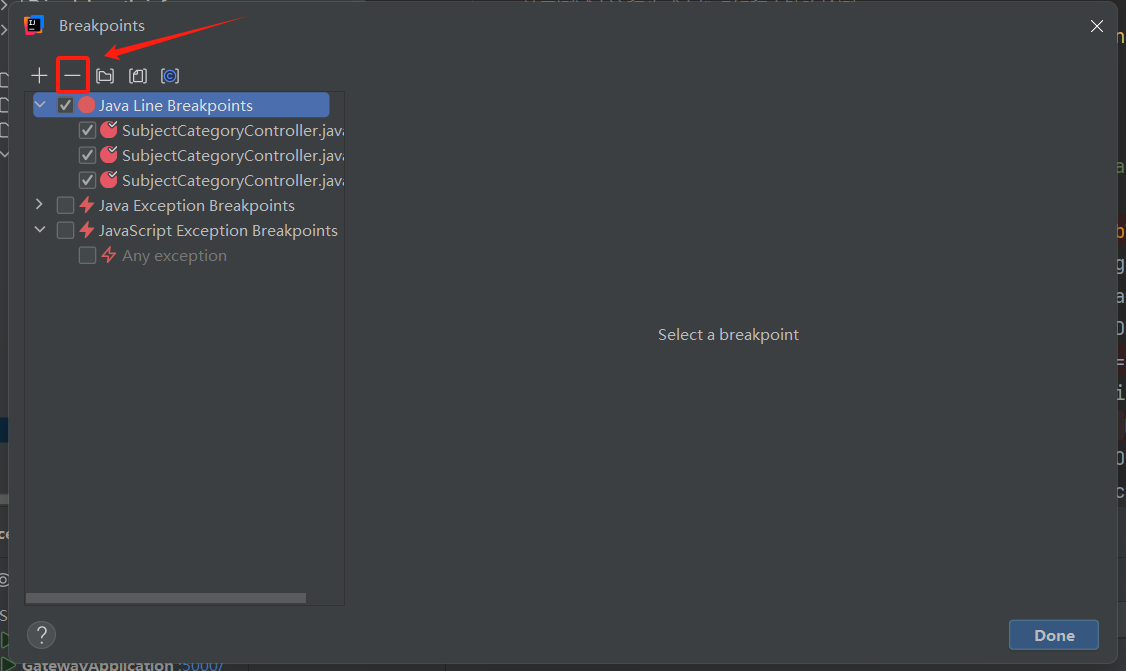Click the Remove breakpoint minus icon

72,75
